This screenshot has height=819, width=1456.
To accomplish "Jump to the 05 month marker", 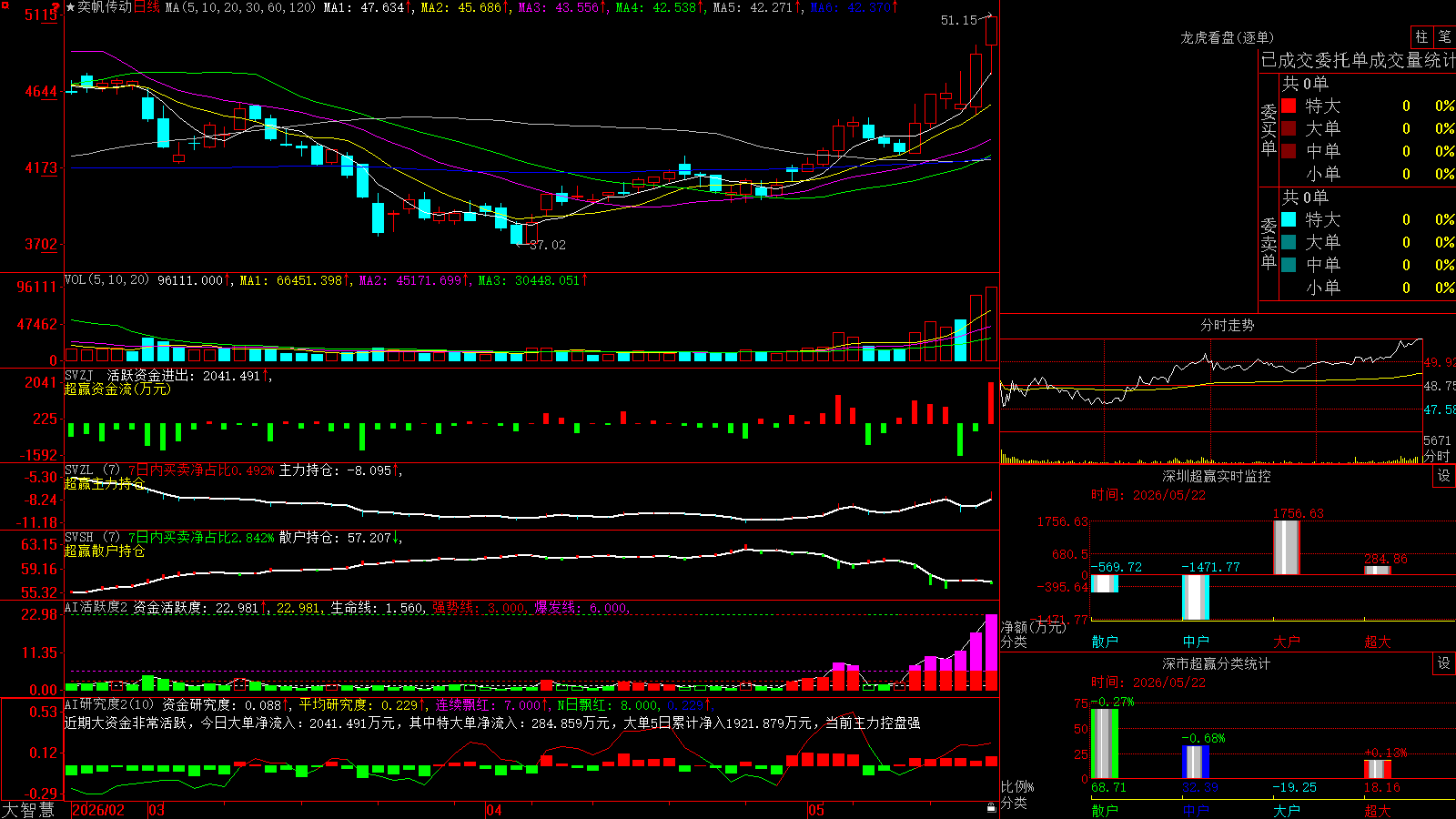I will [816, 810].
